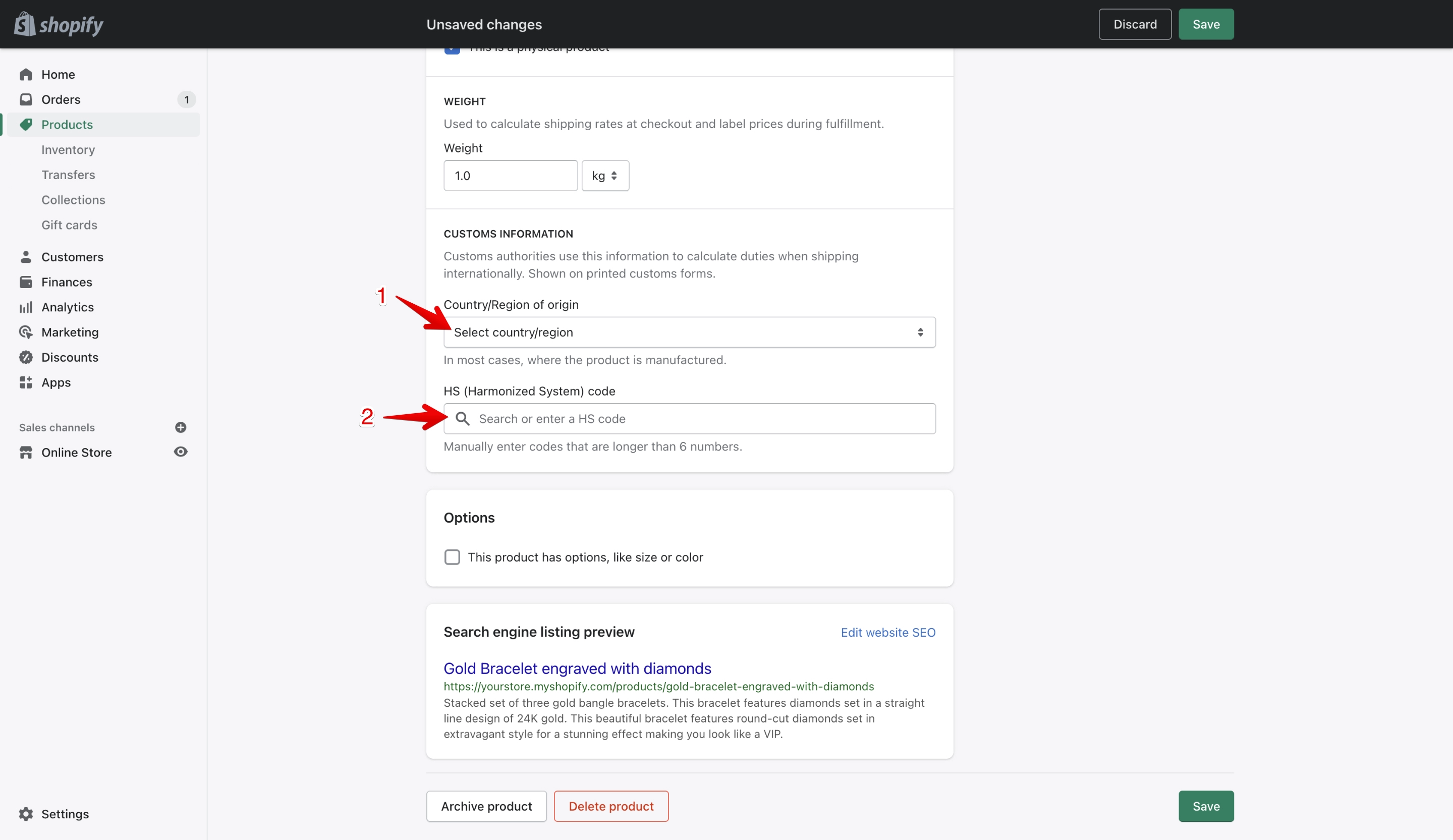Click the Delete product button
Image resolution: width=1453 pixels, height=840 pixels.
(x=610, y=806)
